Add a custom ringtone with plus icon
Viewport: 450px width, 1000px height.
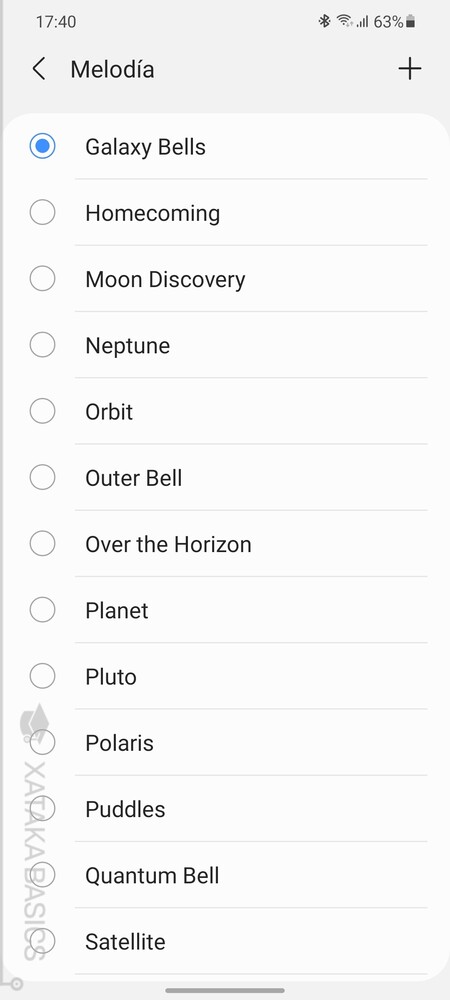(x=410, y=68)
